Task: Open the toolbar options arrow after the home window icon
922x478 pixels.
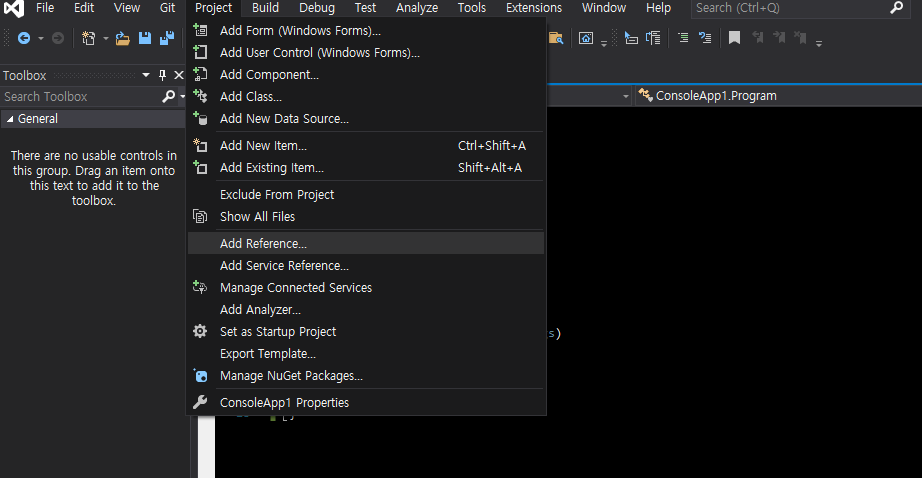Action: [604, 43]
